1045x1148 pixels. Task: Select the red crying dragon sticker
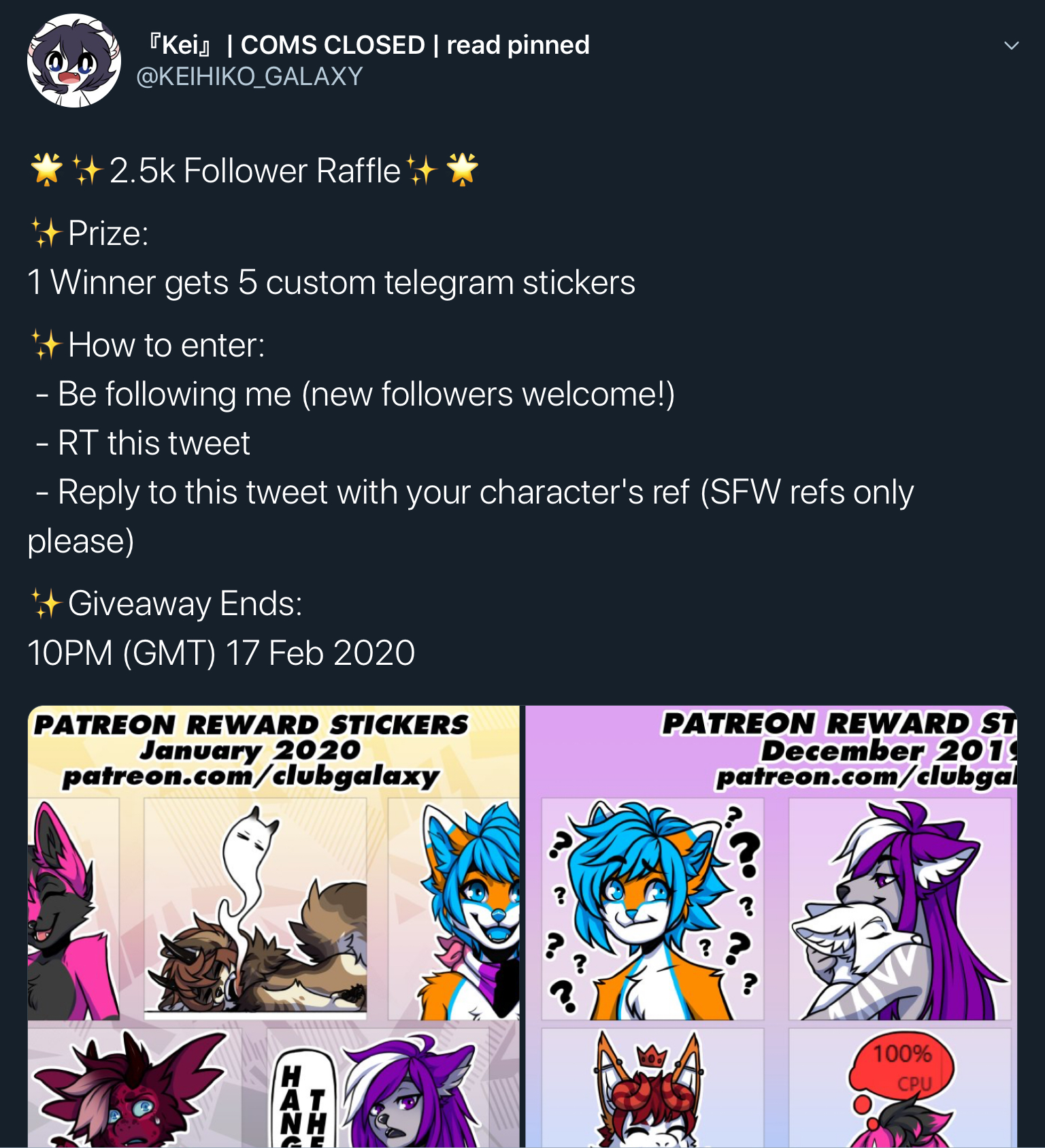(135, 1087)
